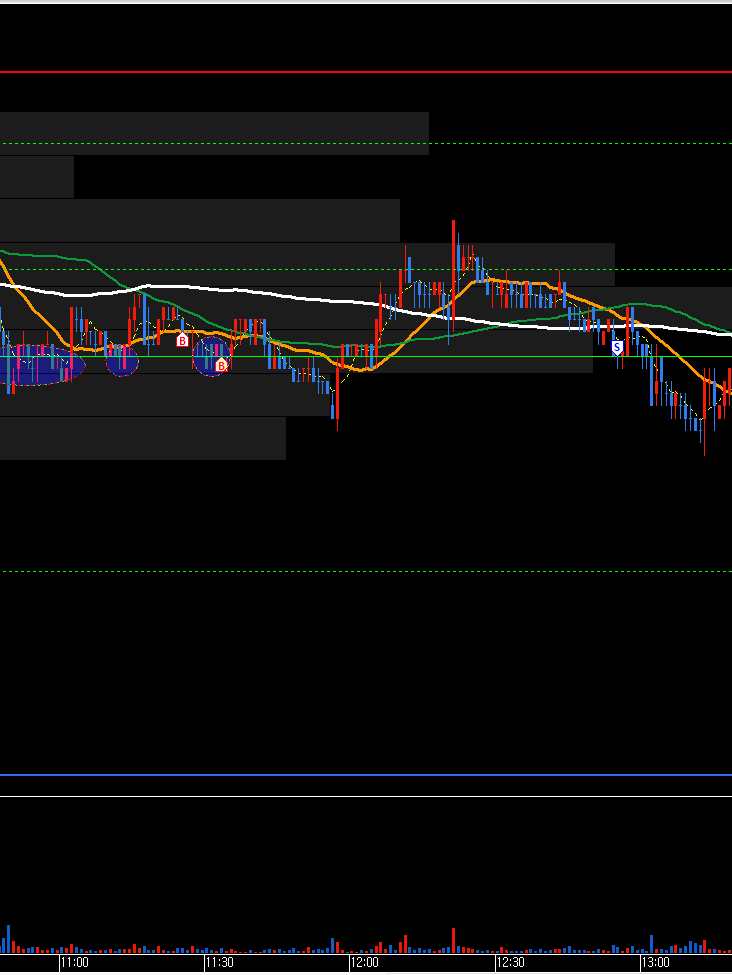The width and height of the screenshot is (732, 975).
Task: Select the solid bright green horizontal price line
Action: point(366,356)
